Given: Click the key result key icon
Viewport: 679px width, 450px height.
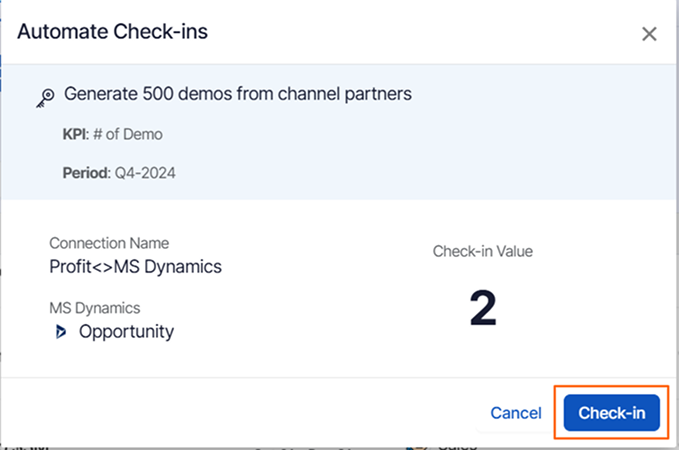Looking at the screenshot, I should click(45, 98).
